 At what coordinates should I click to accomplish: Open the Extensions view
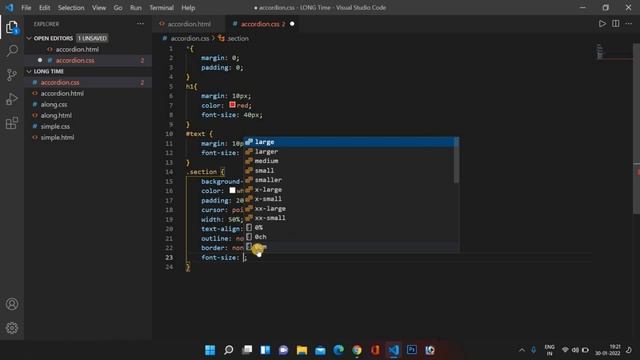(x=12, y=123)
